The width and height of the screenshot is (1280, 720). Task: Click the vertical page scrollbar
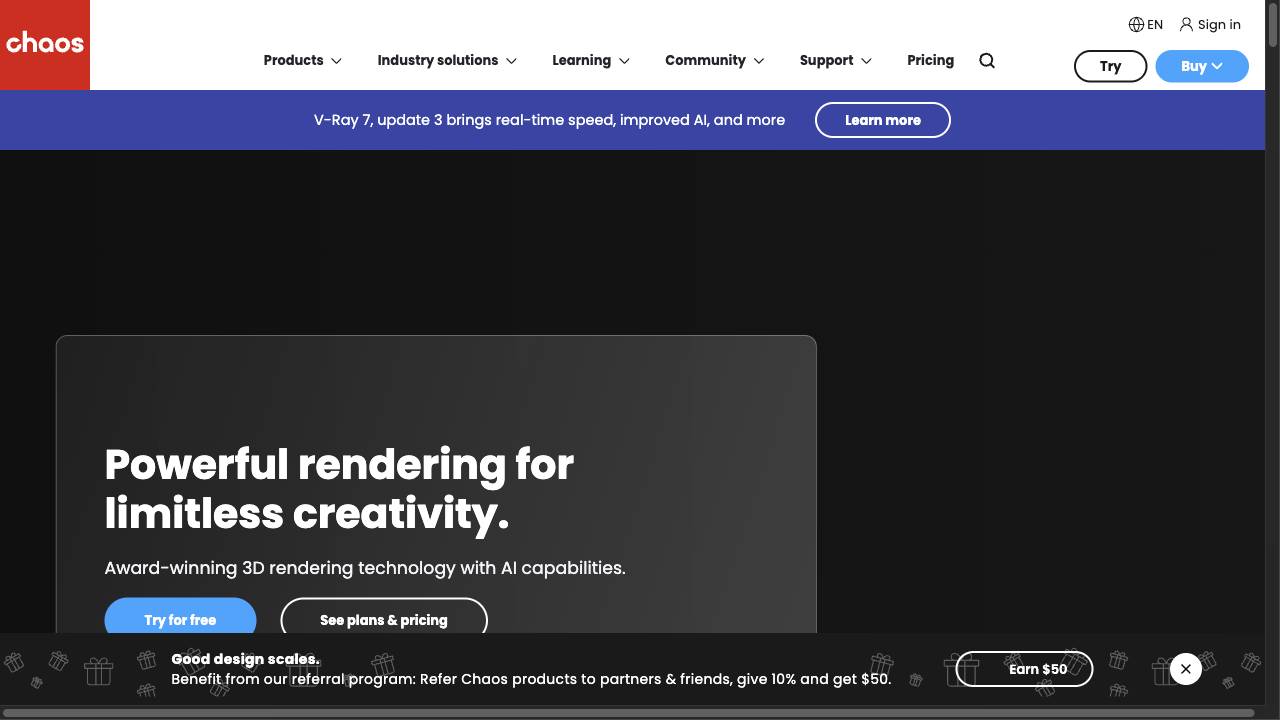[x=1272, y=25]
